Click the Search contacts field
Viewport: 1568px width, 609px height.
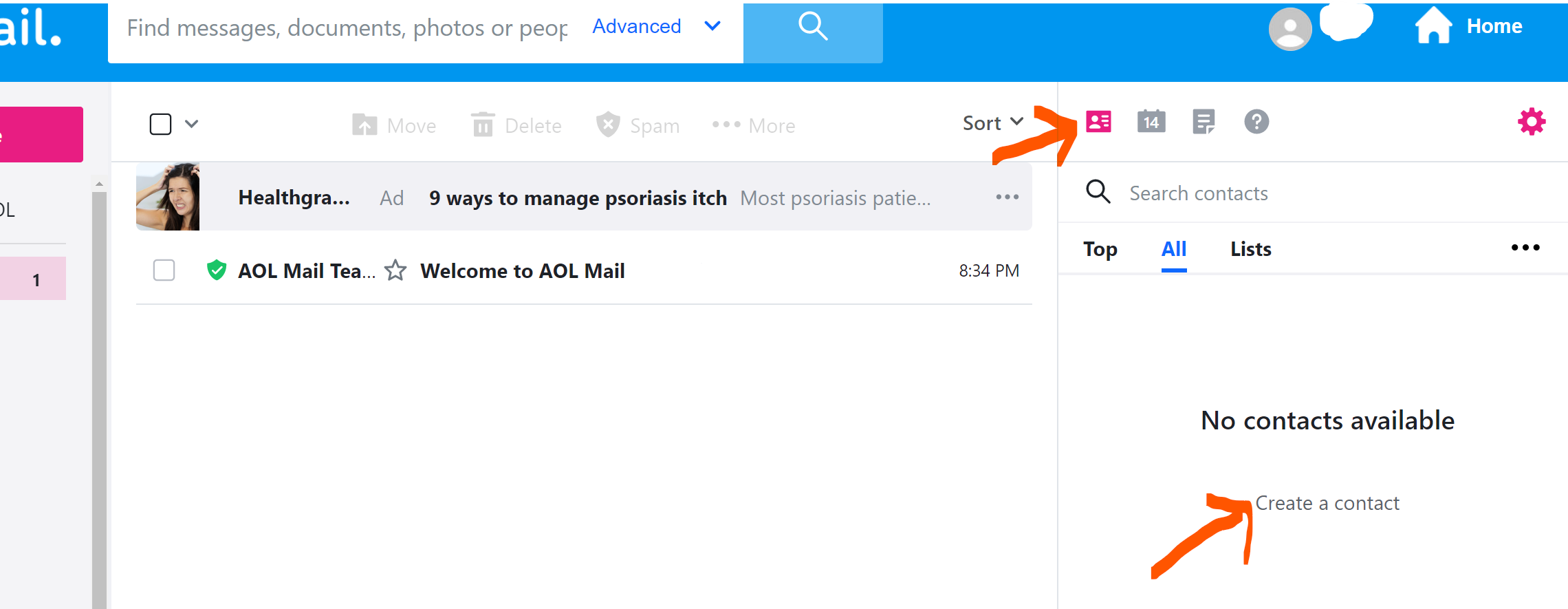pos(1198,193)
